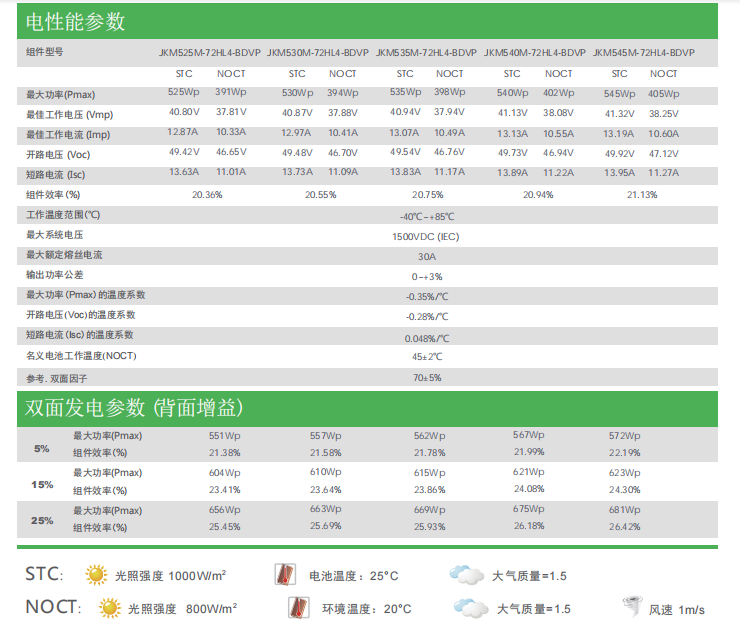The image size is (740, 631).
Task: Click the 49.73V Voc value
Action: [513, 154]
